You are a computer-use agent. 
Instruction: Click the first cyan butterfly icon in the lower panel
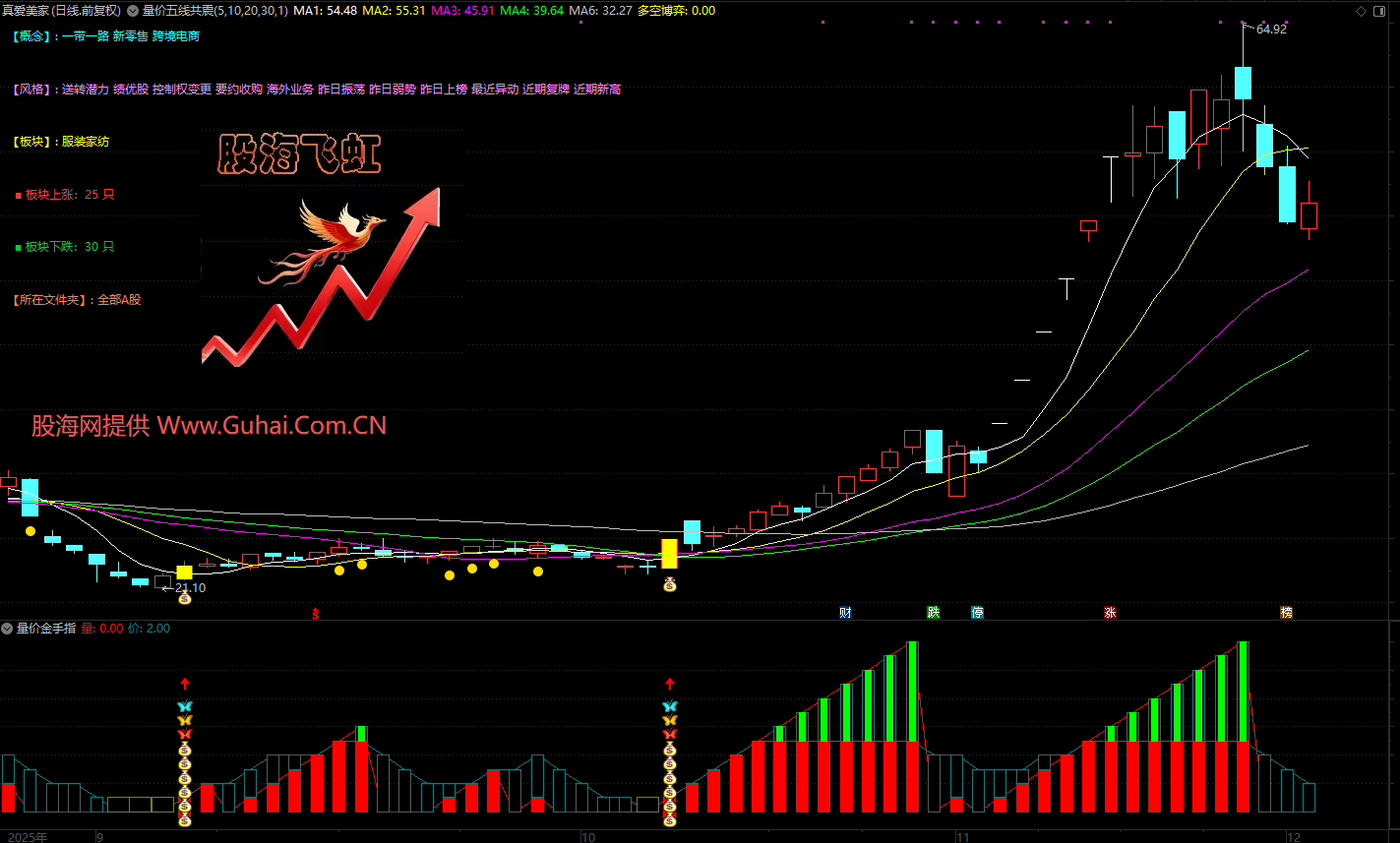pyautogui.click(x=184, y=706)
